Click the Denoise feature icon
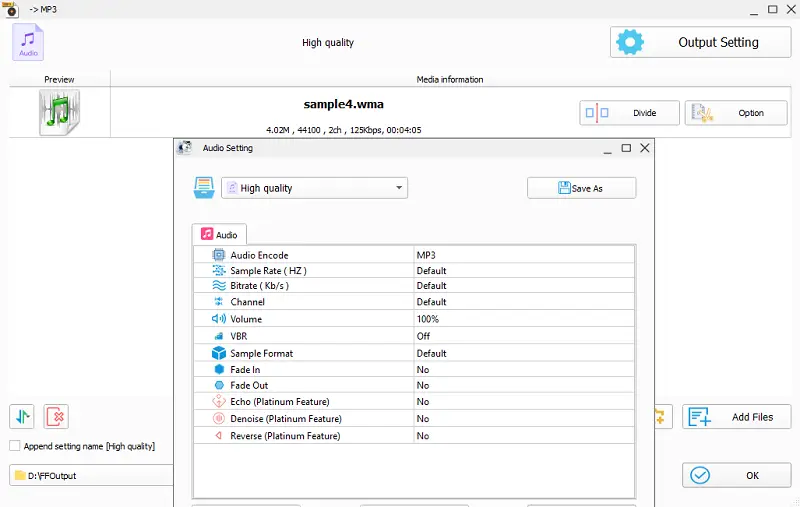The width and height of the screenshot is (800, 507). click(x=219, y=418)
